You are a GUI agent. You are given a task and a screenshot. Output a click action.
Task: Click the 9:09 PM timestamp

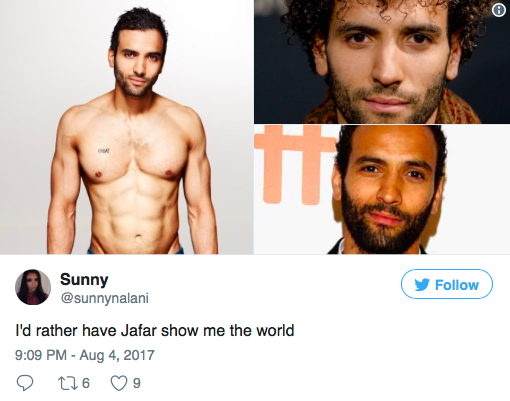41,355
